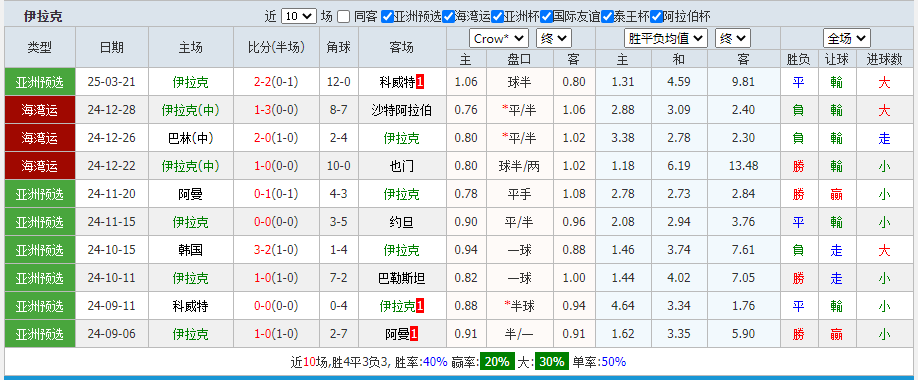This screenshot has height=380, width=918.
Task: Click away team 沙特阿拉伯
Action: coord(402,109)
